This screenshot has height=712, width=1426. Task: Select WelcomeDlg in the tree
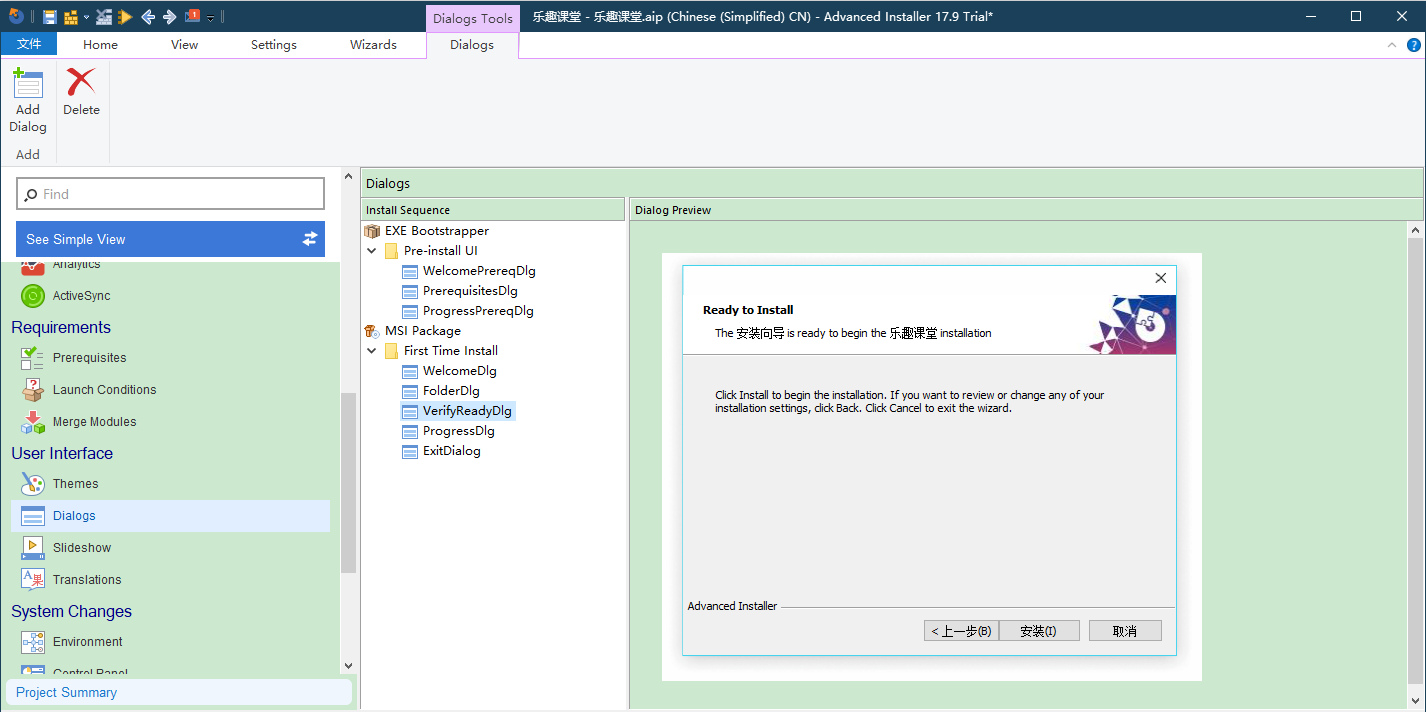click(x=460, y=371)
